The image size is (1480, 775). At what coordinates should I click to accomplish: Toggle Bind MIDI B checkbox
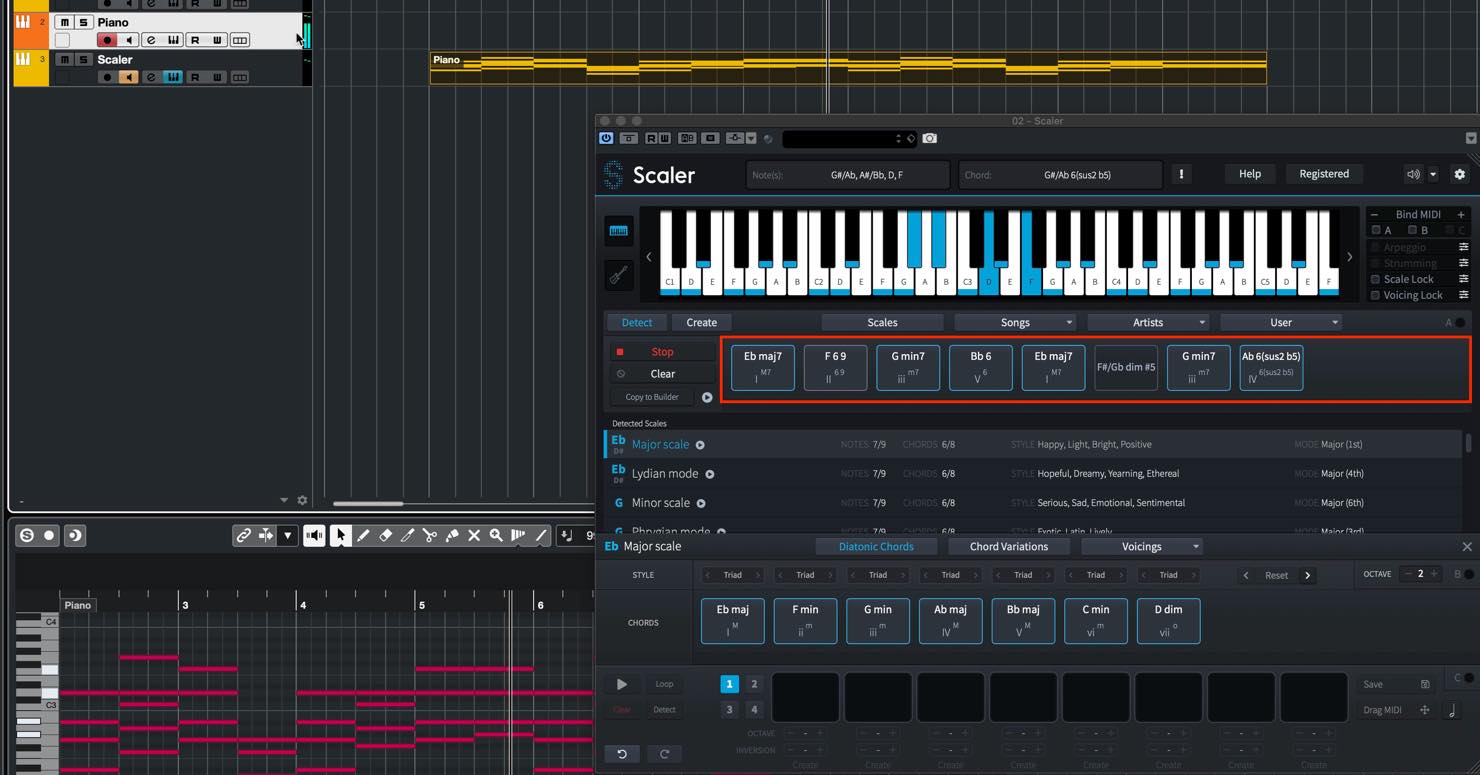click(x=1412, y=230)
